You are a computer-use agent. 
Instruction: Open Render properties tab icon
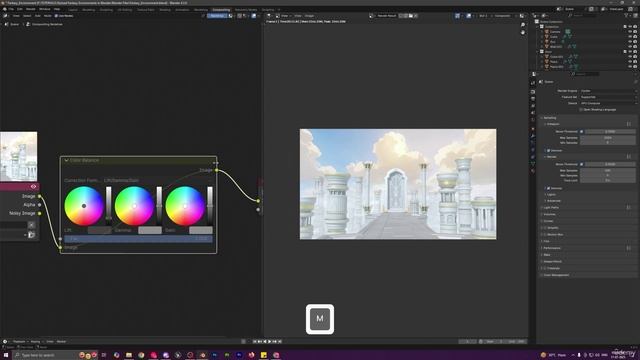click(x=533, y=91)
